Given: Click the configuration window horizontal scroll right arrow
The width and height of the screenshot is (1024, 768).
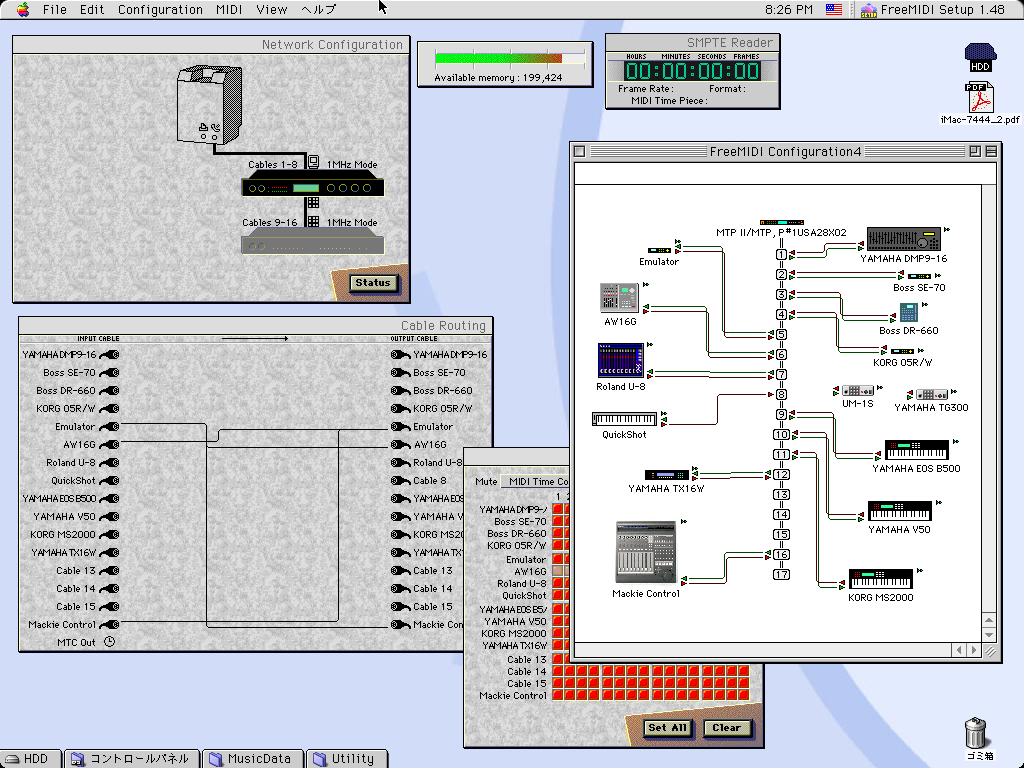Looking at the screenshot, I should [974, 650].
